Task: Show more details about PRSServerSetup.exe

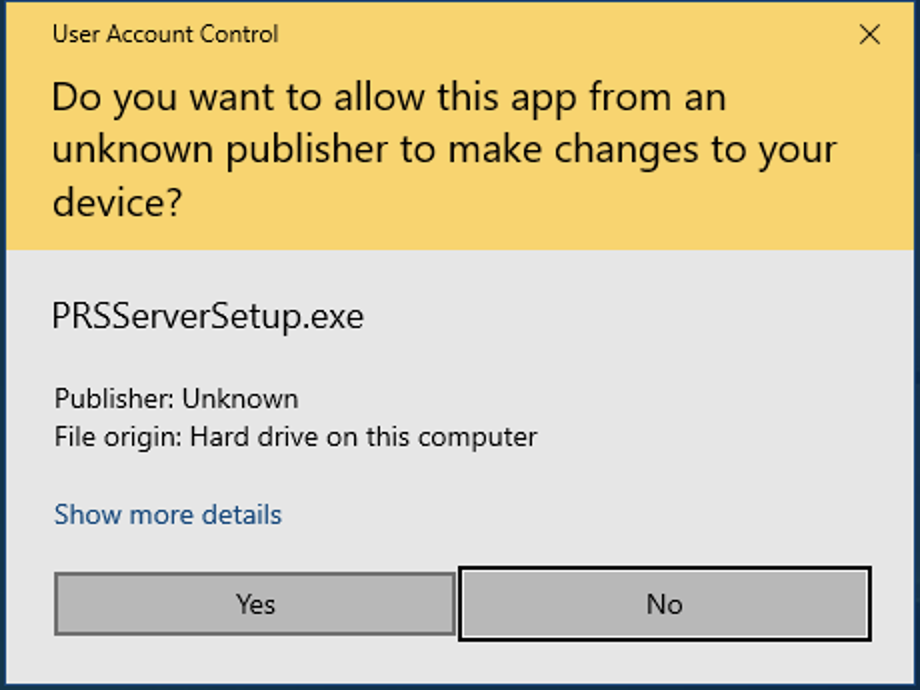Action: point(168,515)
